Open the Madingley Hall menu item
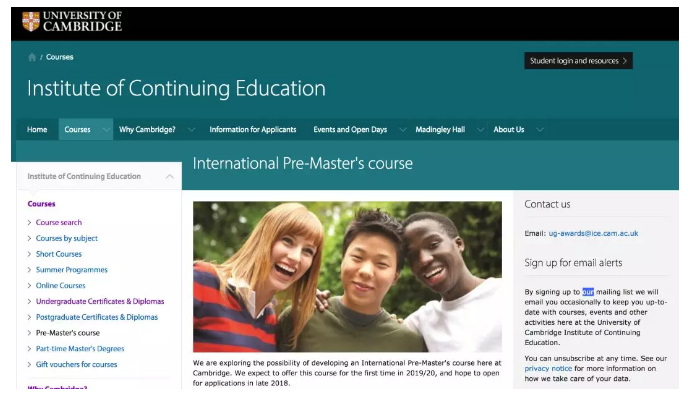 tap(440, 129)
